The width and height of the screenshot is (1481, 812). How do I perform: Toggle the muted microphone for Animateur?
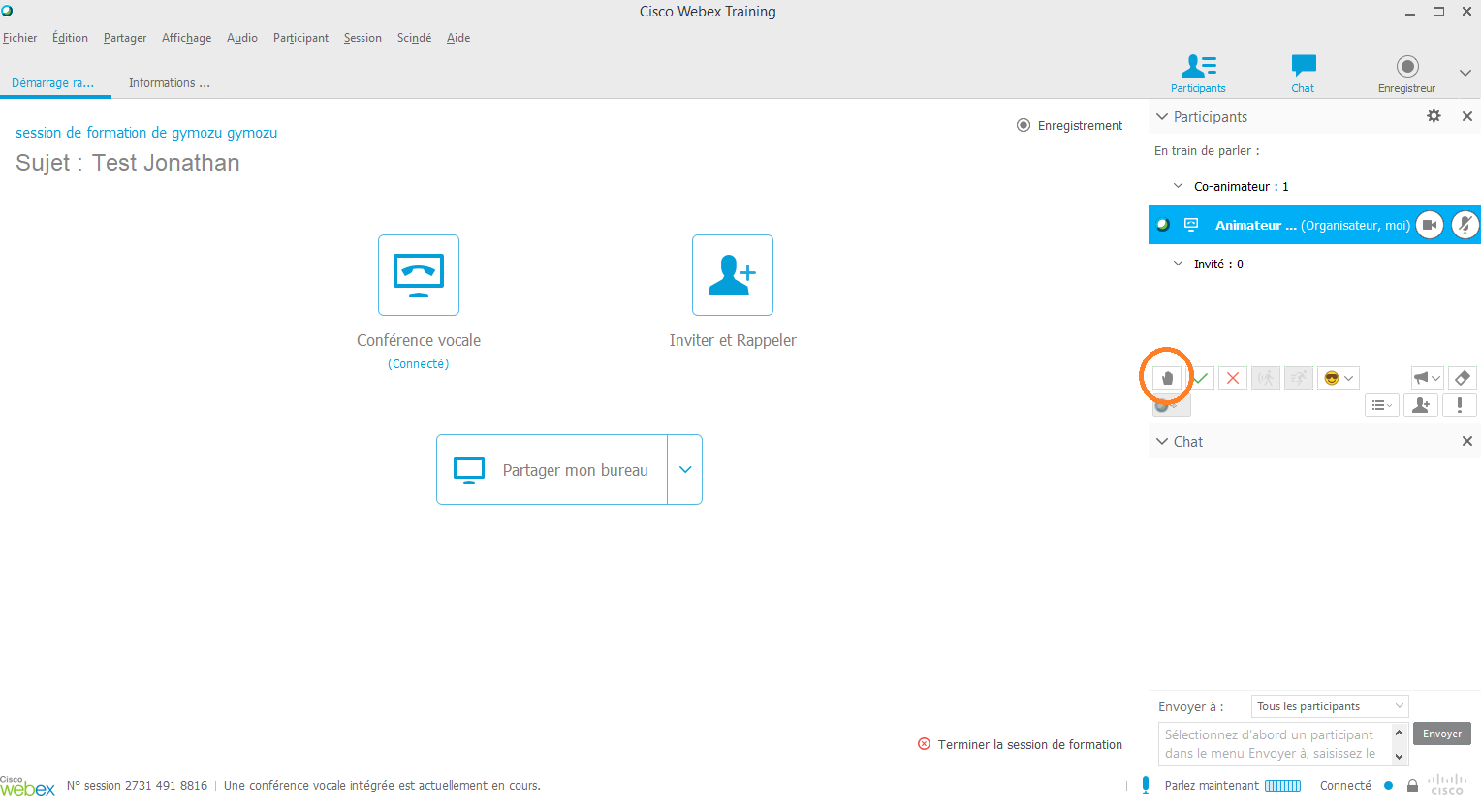(1465, 225)
